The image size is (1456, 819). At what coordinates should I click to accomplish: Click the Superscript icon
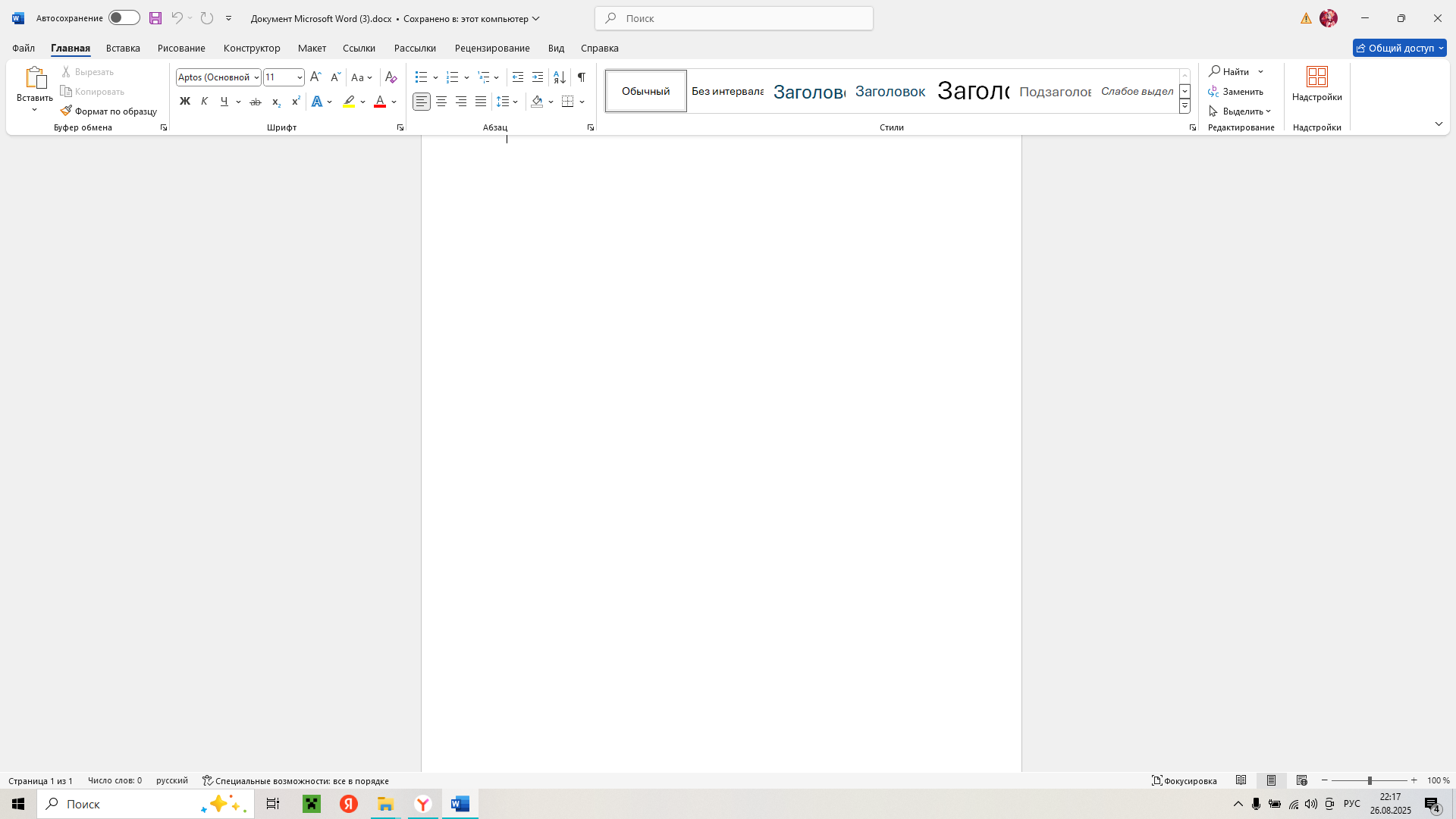tap(296, 102)
